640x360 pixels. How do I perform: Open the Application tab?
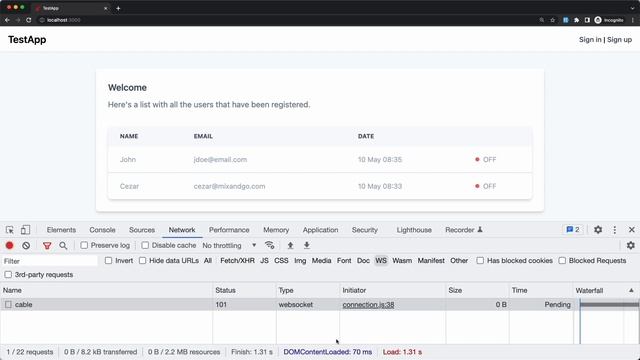[x=320, y=230]
